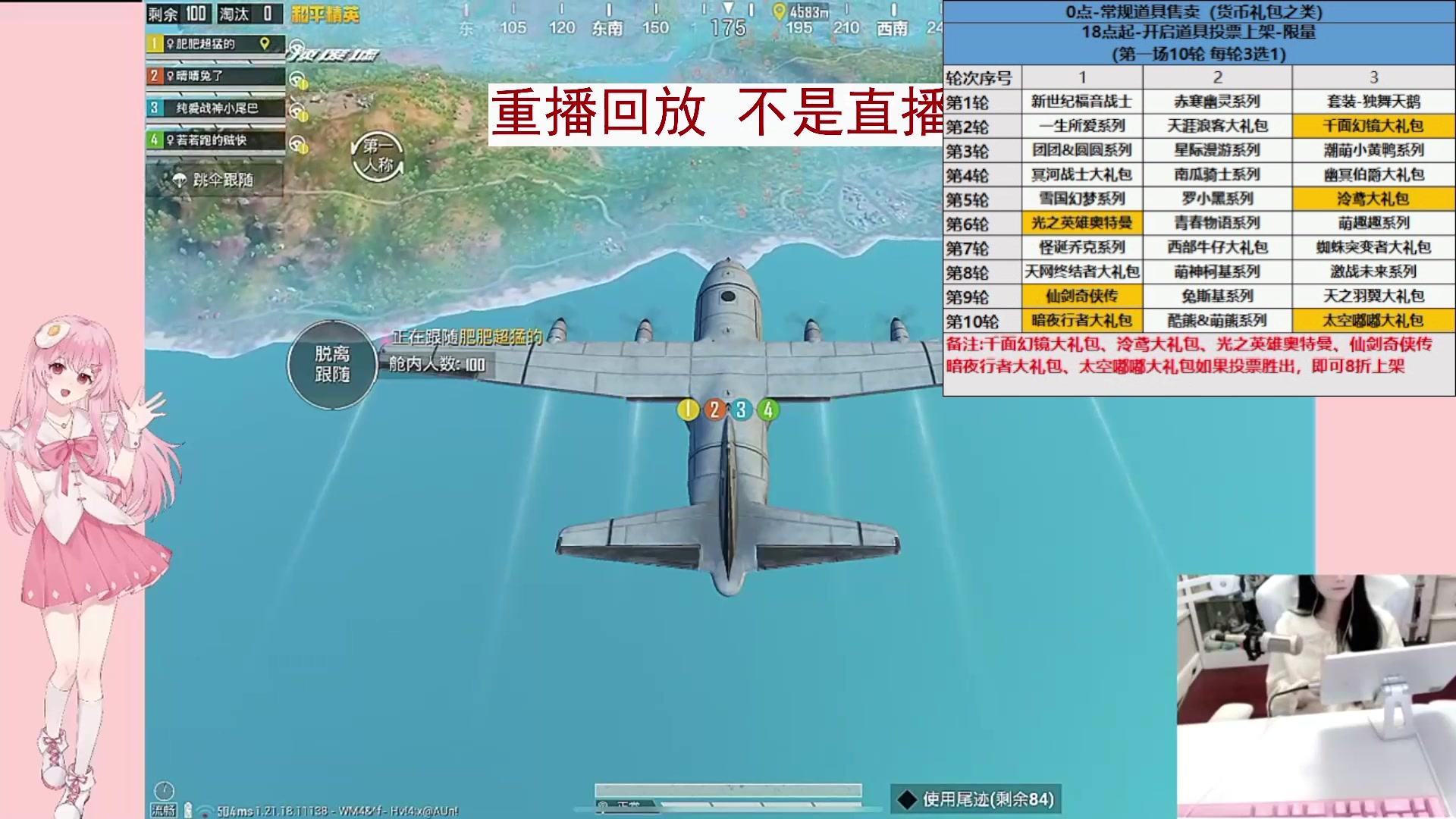1456x819 pixels.
Task: Click the yellow number 1 plane marker
Action: click(x=687, y=410)
